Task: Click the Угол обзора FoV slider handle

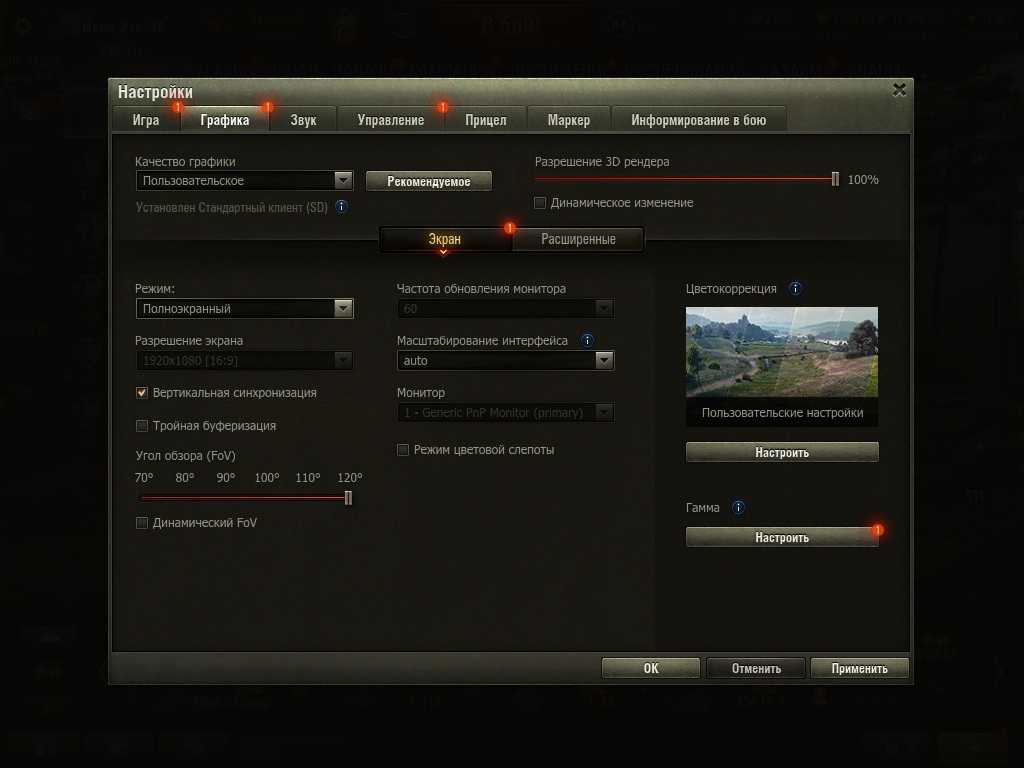Action: (x=348, y=498)
